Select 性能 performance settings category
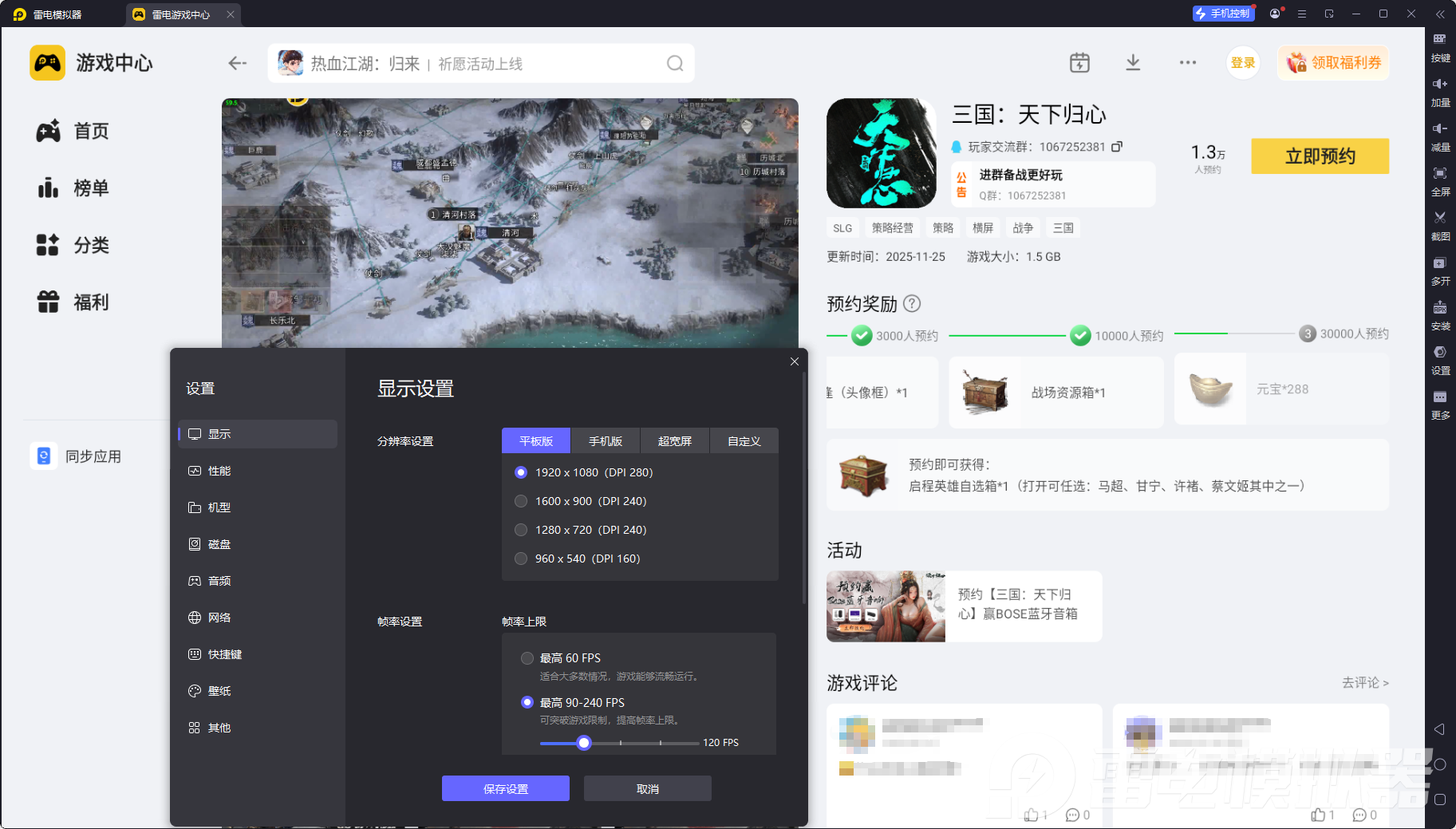This screenshot has width=1456, height=829. coord(258,471)
